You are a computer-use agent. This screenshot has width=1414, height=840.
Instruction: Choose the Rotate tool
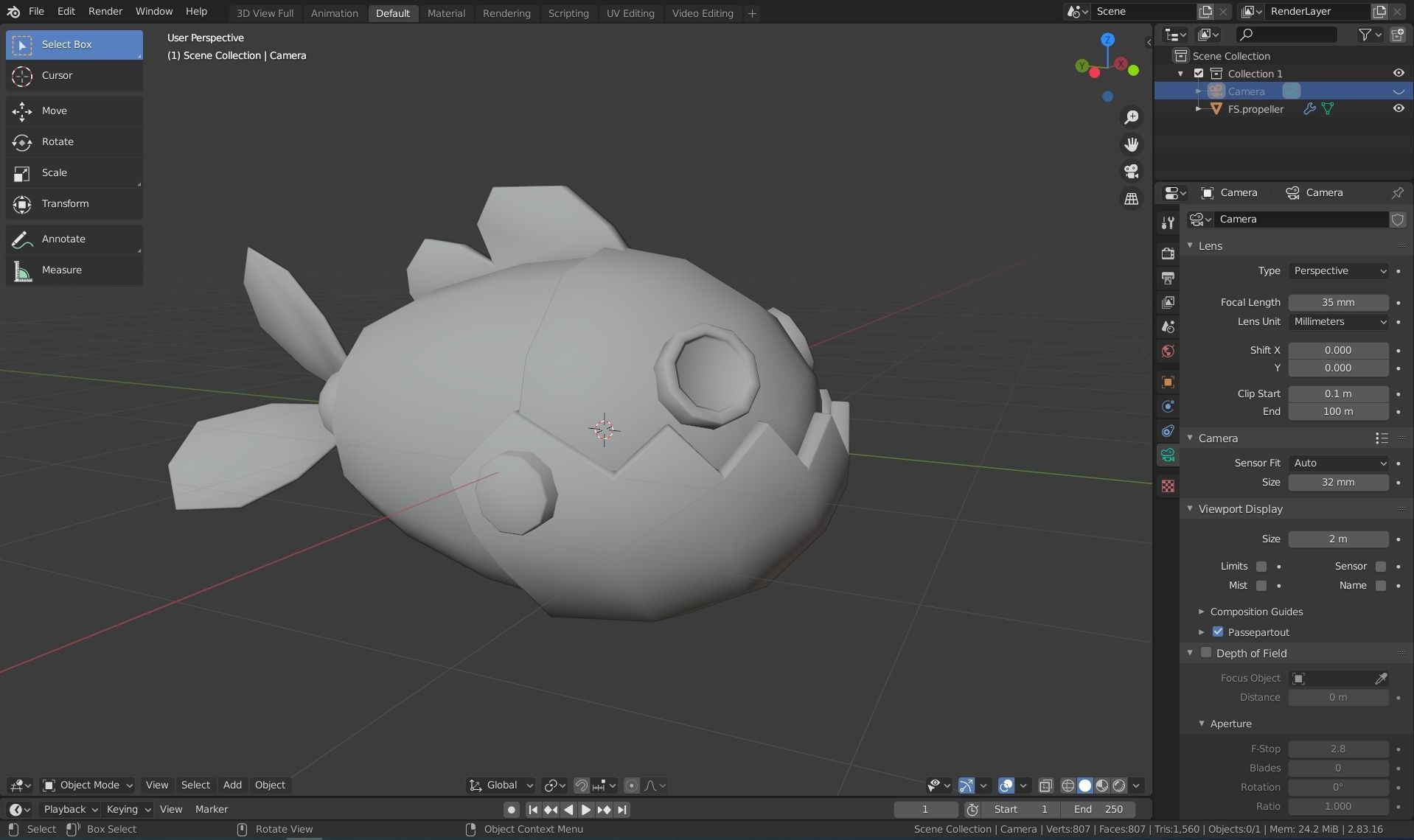point(74,141)
